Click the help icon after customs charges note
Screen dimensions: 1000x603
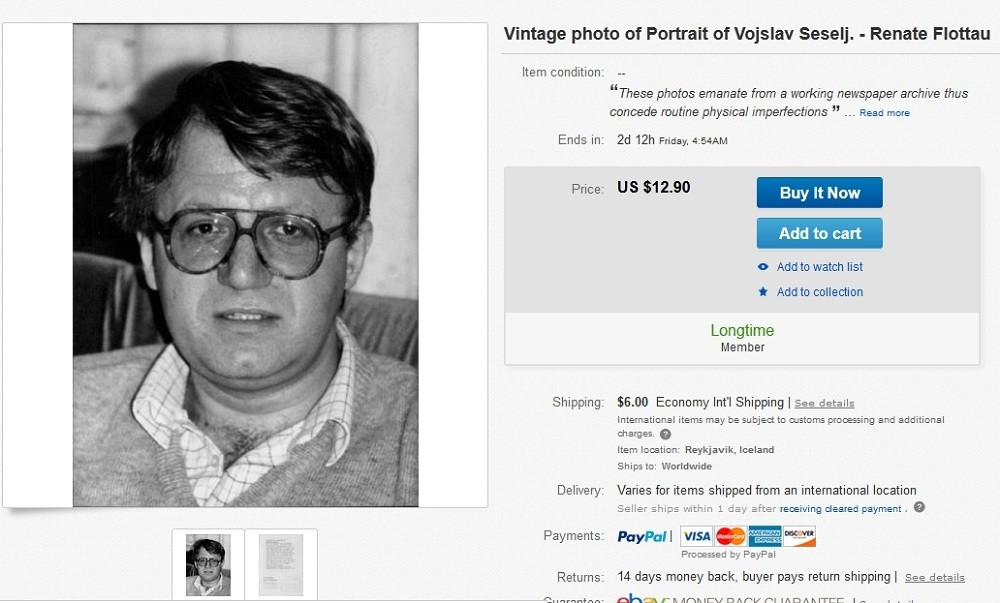(665, 434)
